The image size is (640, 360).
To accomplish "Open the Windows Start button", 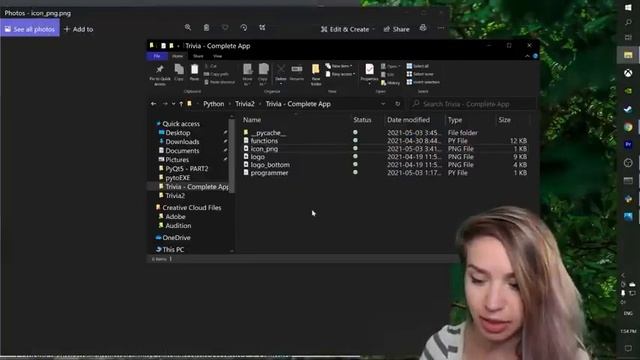I will point(628,7).
